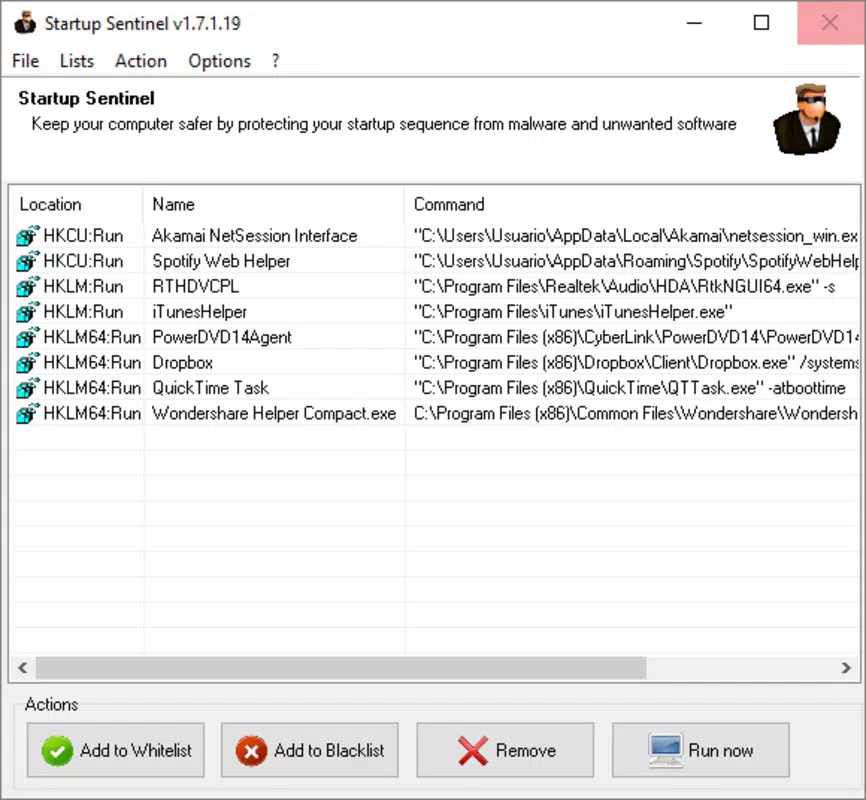Image resolution: width=866 pixels, height=800 pixels.
Task: Sort by the Name column header
Action: (273, 204)
